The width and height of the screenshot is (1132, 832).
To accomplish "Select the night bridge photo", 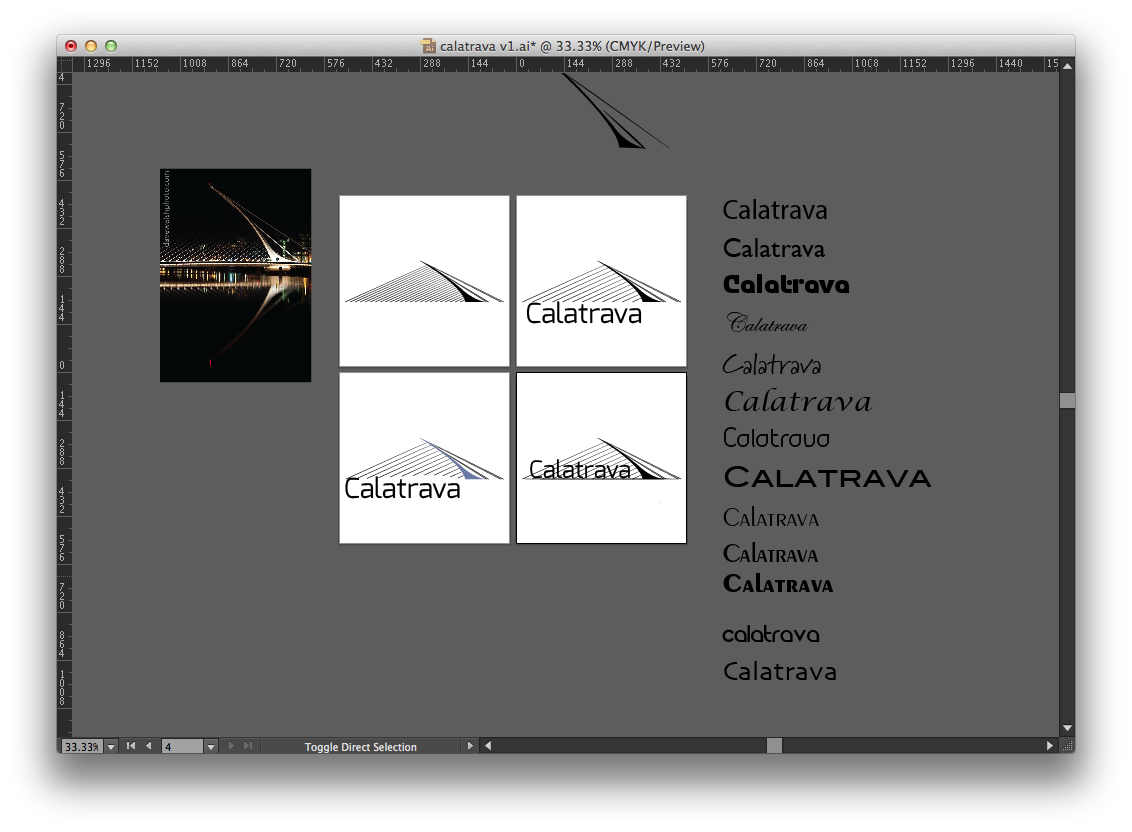I will [x=235, y=275].
